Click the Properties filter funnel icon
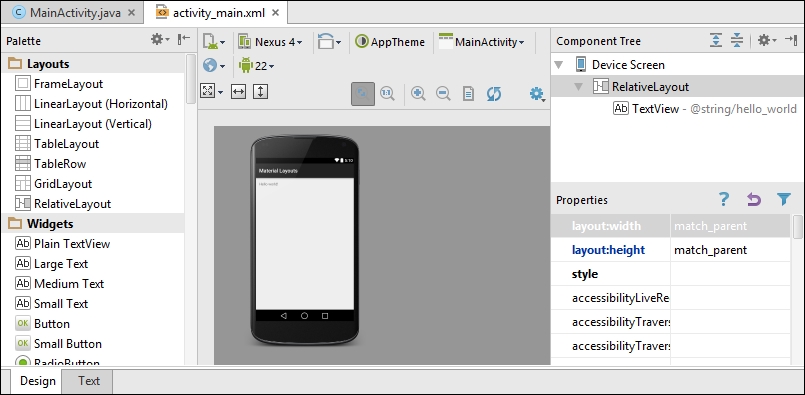Screen dimensions: 805x395 [783, 199]
